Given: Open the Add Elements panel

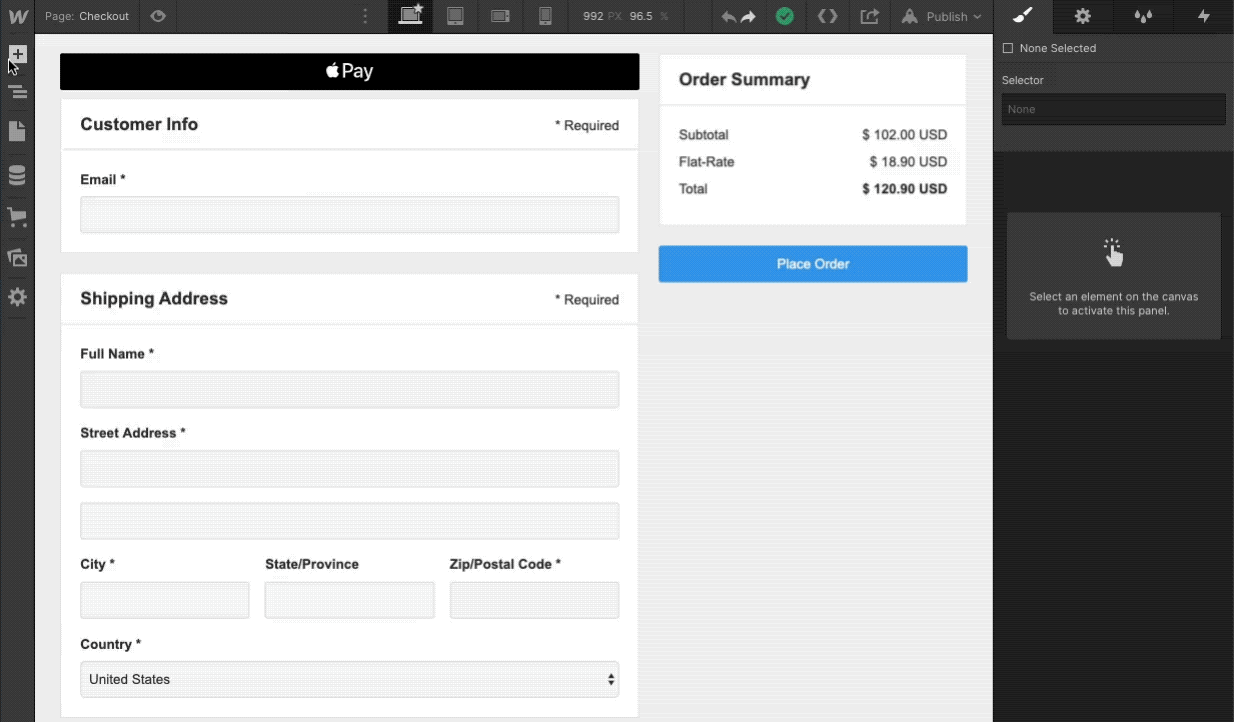Looking at the screenshot, I should (17, 54).
